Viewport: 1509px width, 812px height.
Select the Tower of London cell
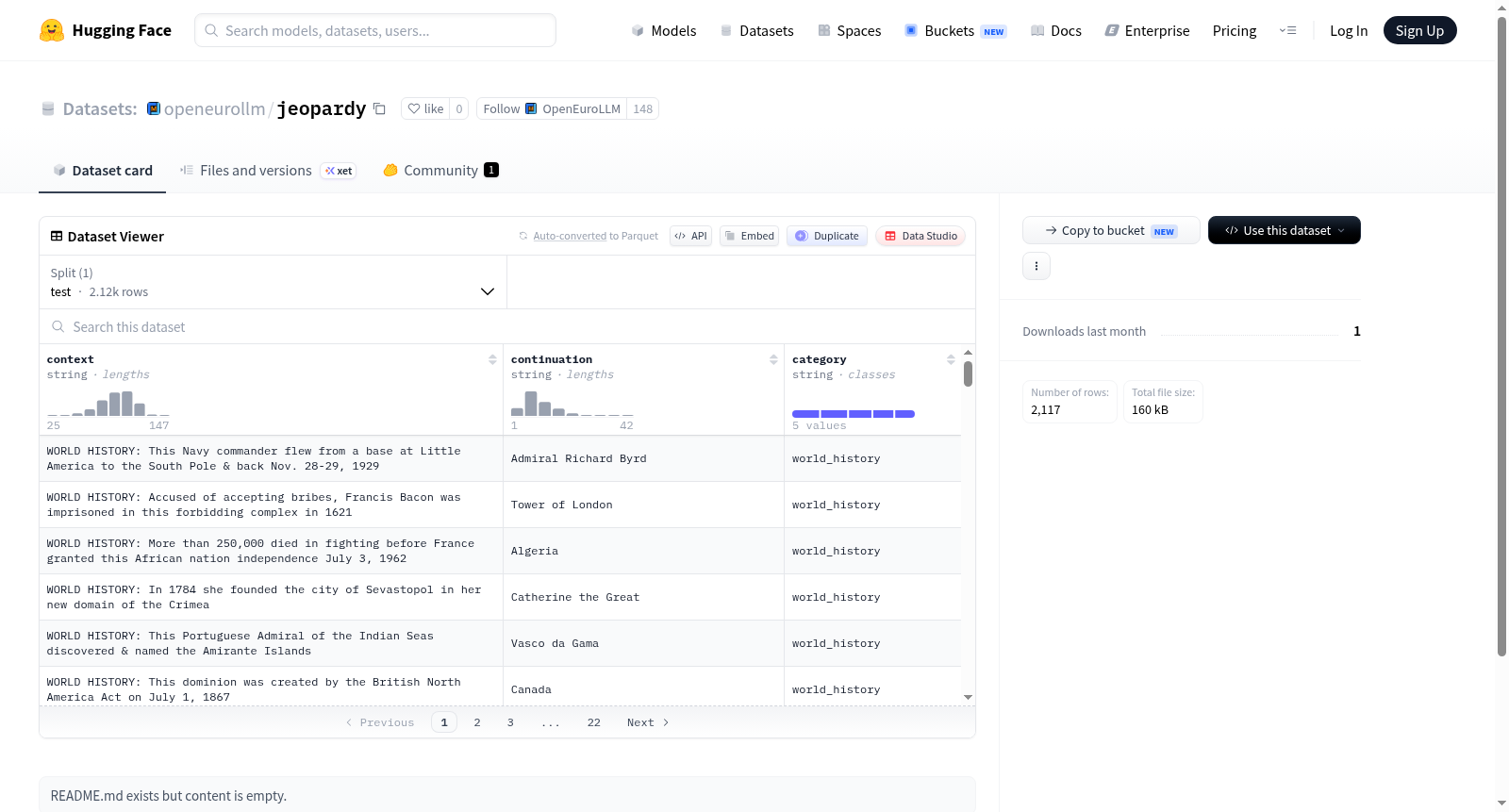[643, 505]
